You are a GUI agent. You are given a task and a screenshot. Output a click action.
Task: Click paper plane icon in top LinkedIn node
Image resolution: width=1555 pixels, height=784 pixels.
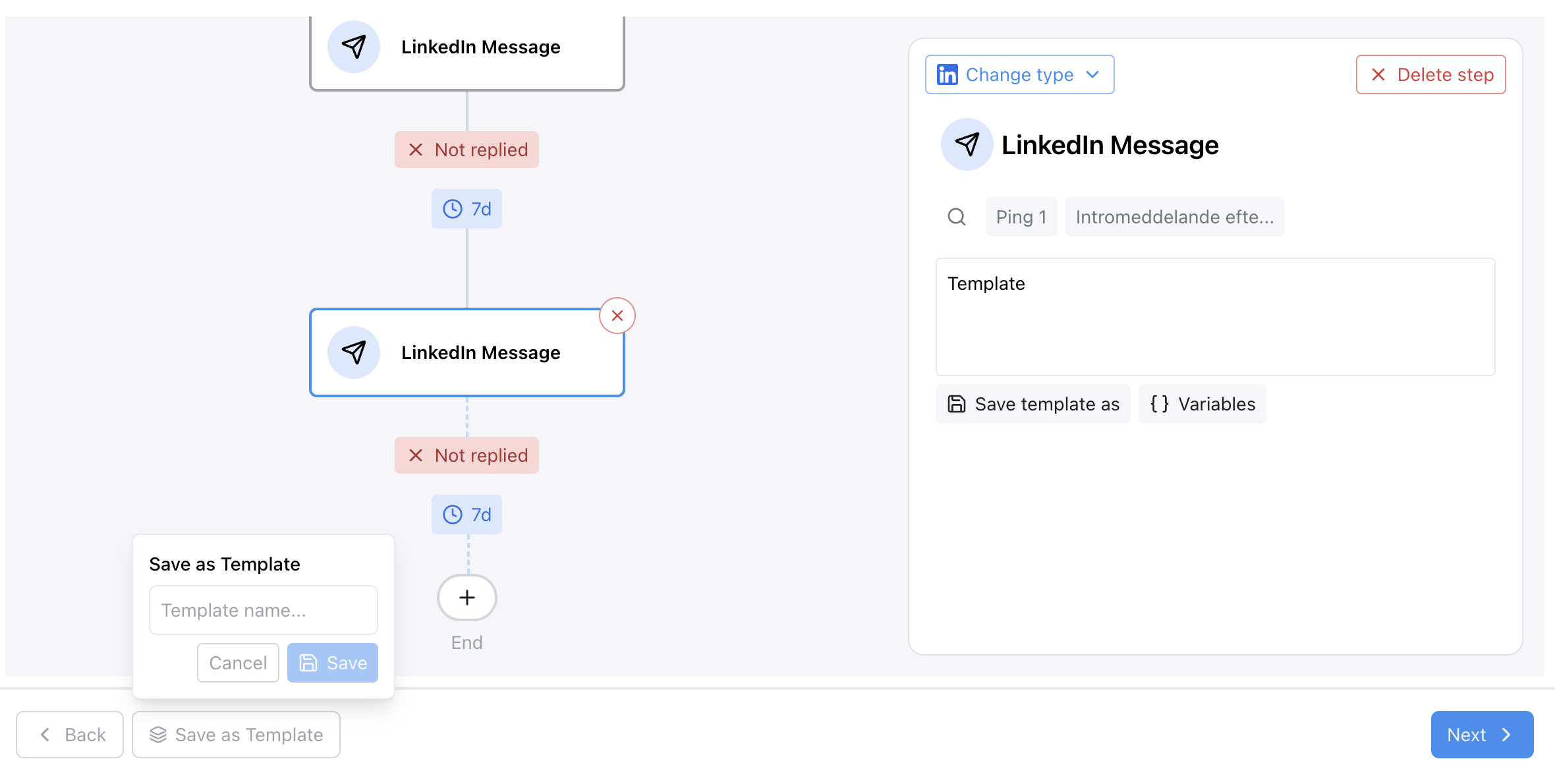tap(354, 47)
